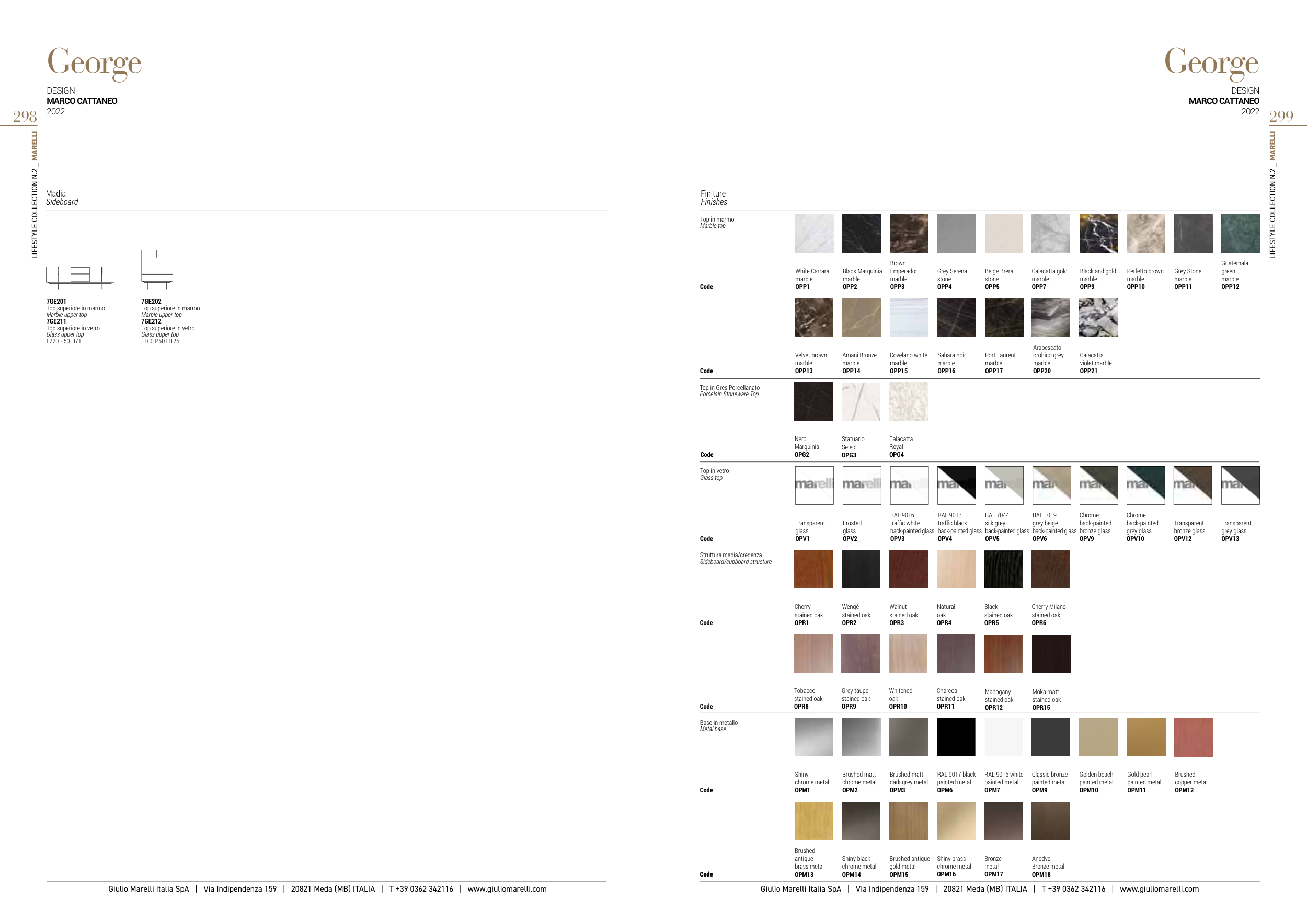Select the Nero Marquinia porcelain swatch

click(x=813, y=401)
